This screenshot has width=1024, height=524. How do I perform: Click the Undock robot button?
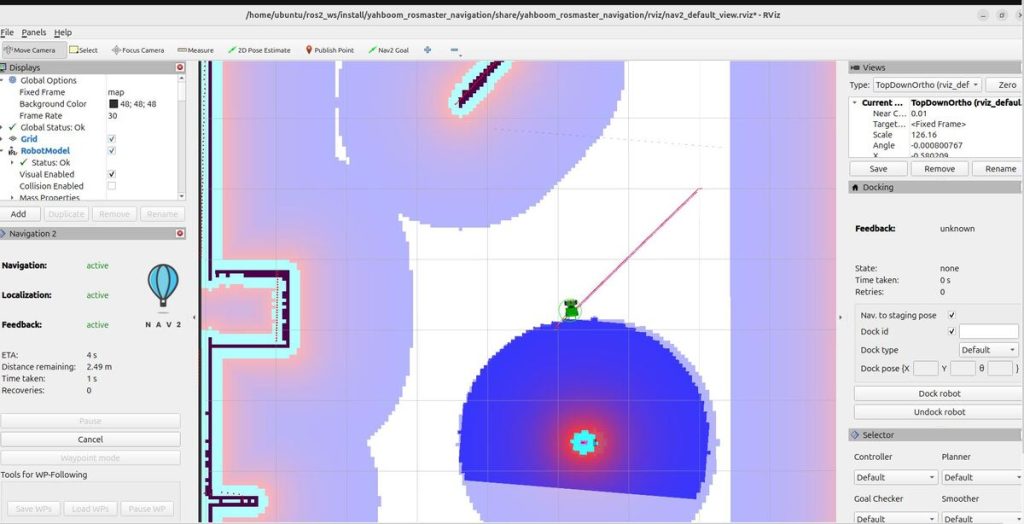click(939, 412)
